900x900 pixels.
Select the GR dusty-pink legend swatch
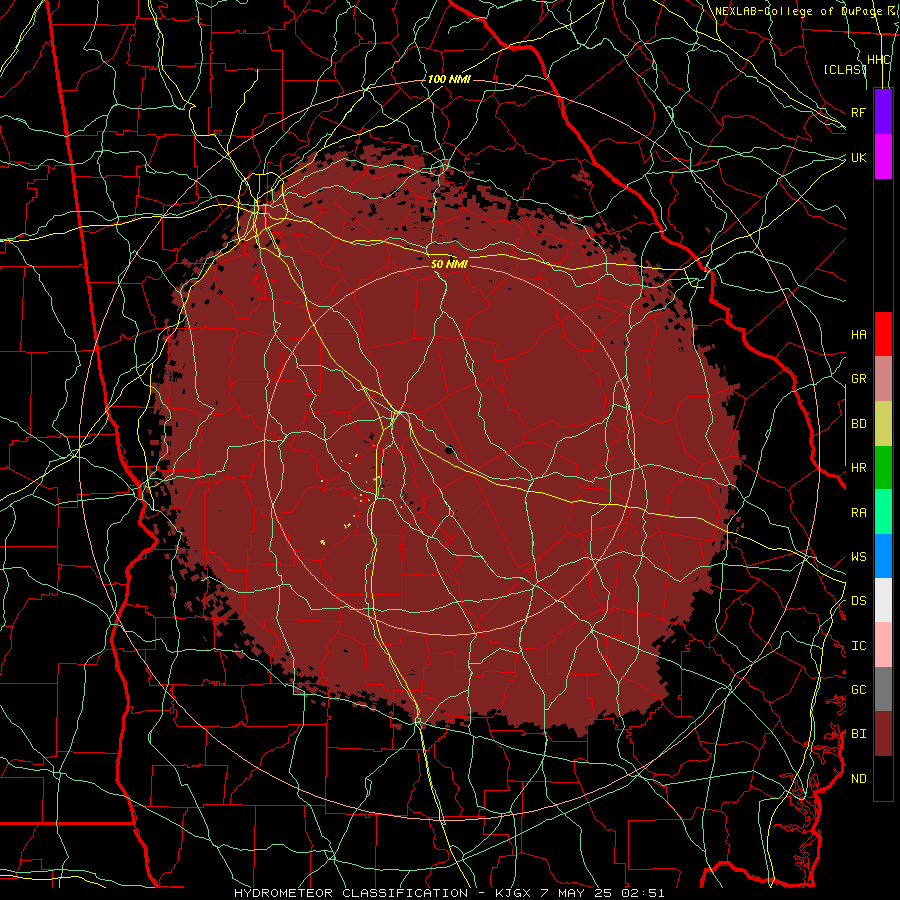click(x=883, y=379)
